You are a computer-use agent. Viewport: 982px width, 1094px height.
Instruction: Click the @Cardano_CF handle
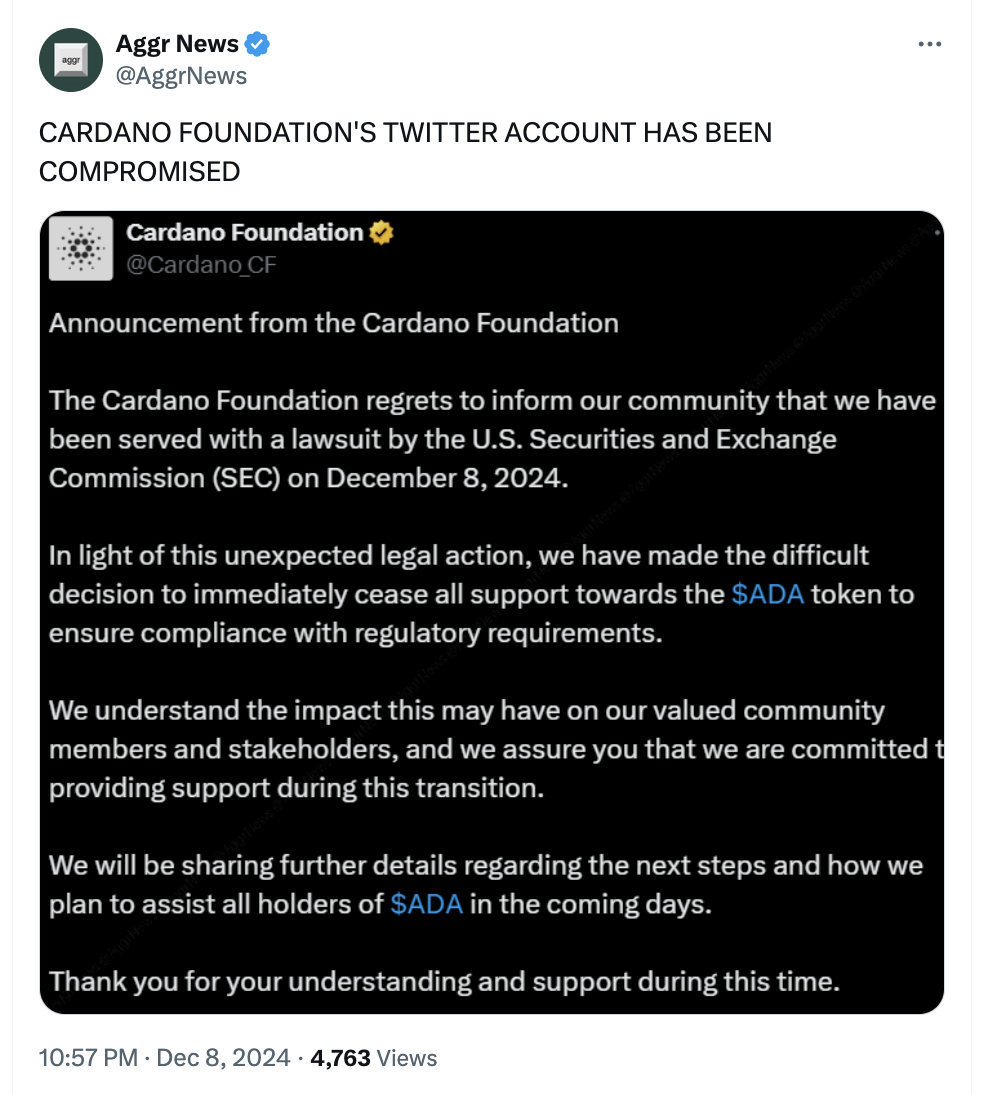(200, 264)
